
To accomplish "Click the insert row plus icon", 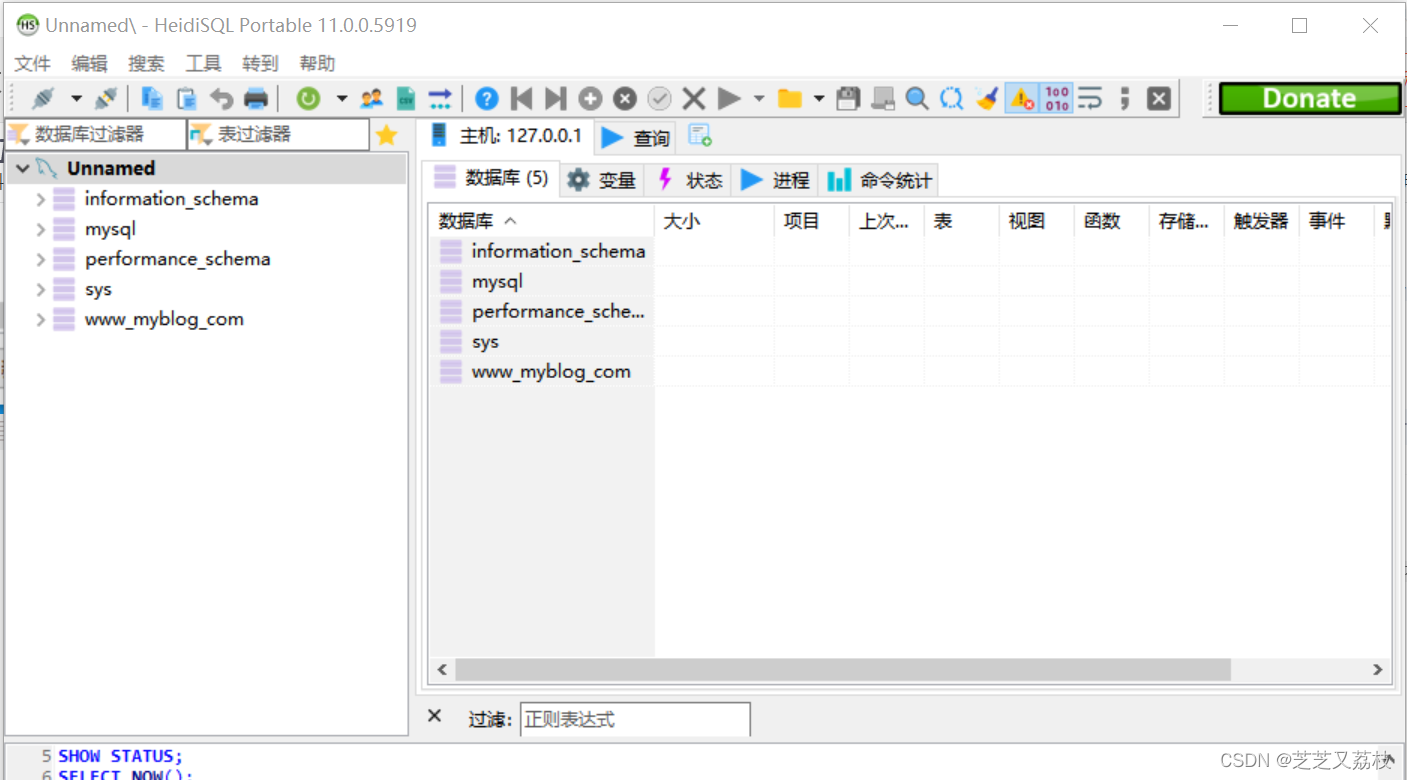I will (590, 98).
